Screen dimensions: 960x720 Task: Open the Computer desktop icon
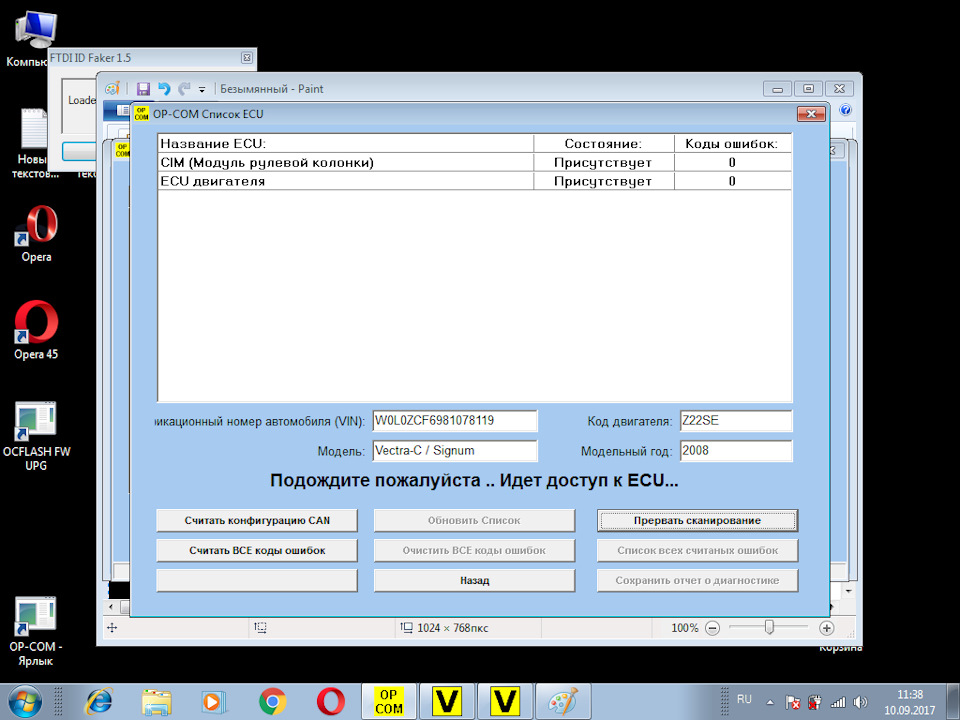coord(34,38)
